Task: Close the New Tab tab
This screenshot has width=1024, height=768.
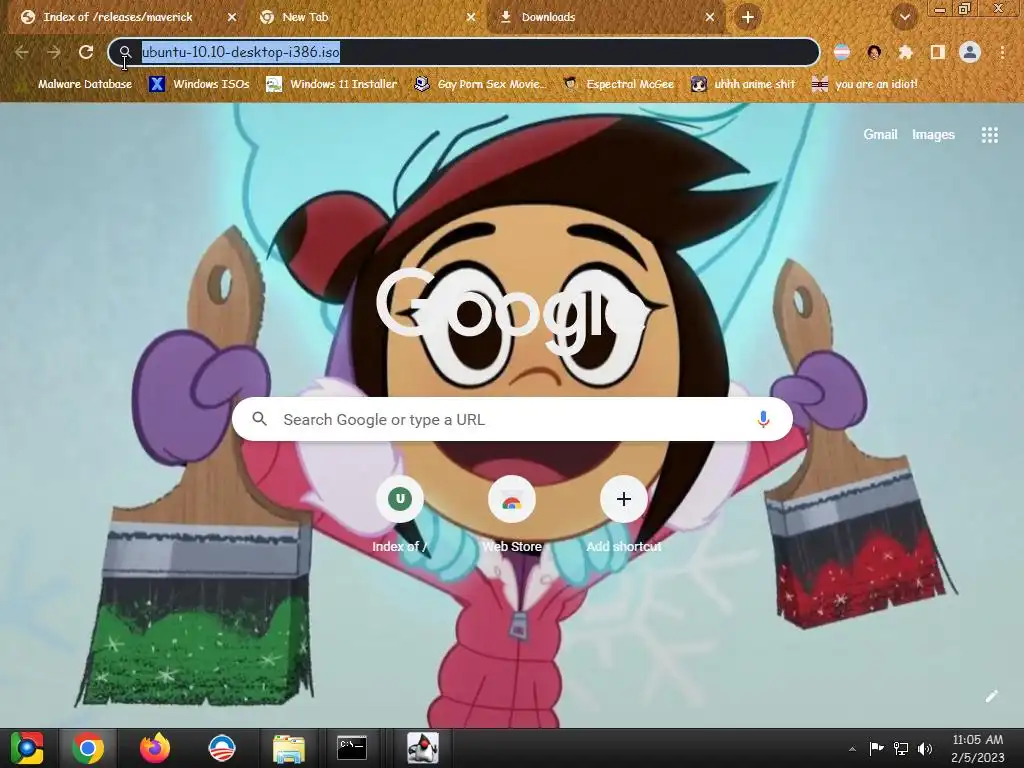Action: pos(471,17)
